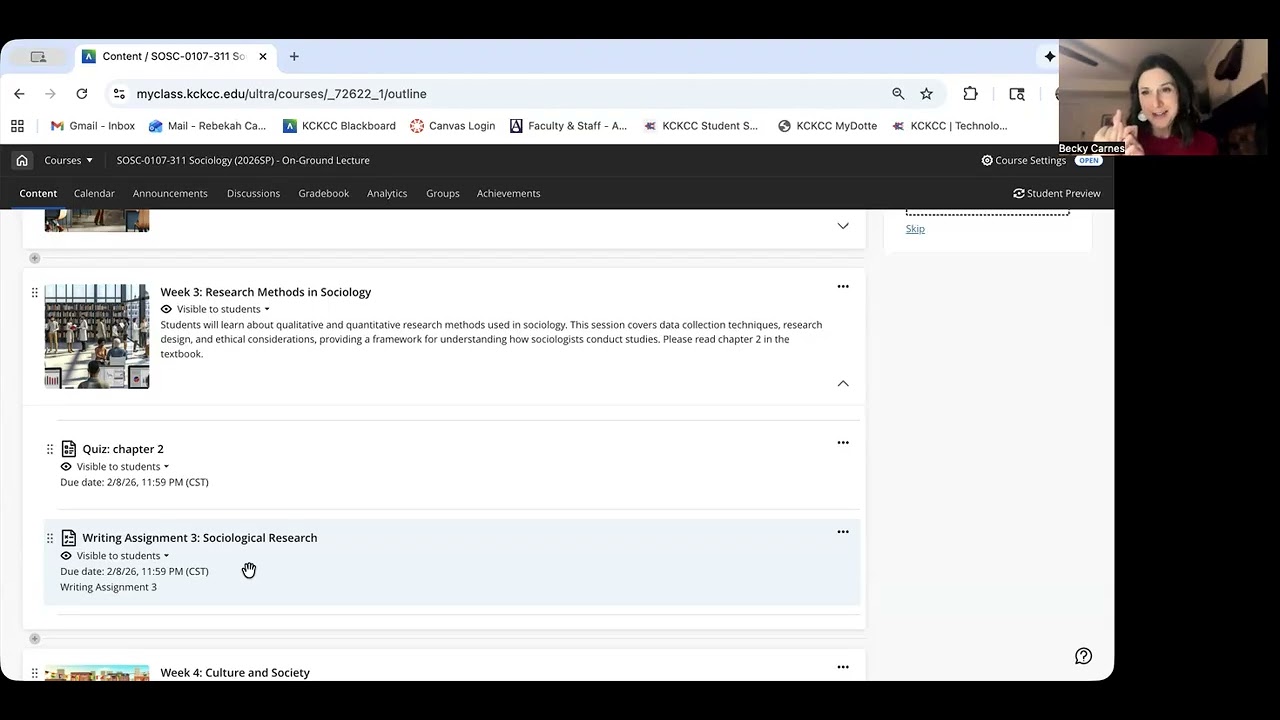The width and height of the screenshot is (1280, 720).
Task: Open the Week 4: Culture and Society title
Action: tap(235, 672)
